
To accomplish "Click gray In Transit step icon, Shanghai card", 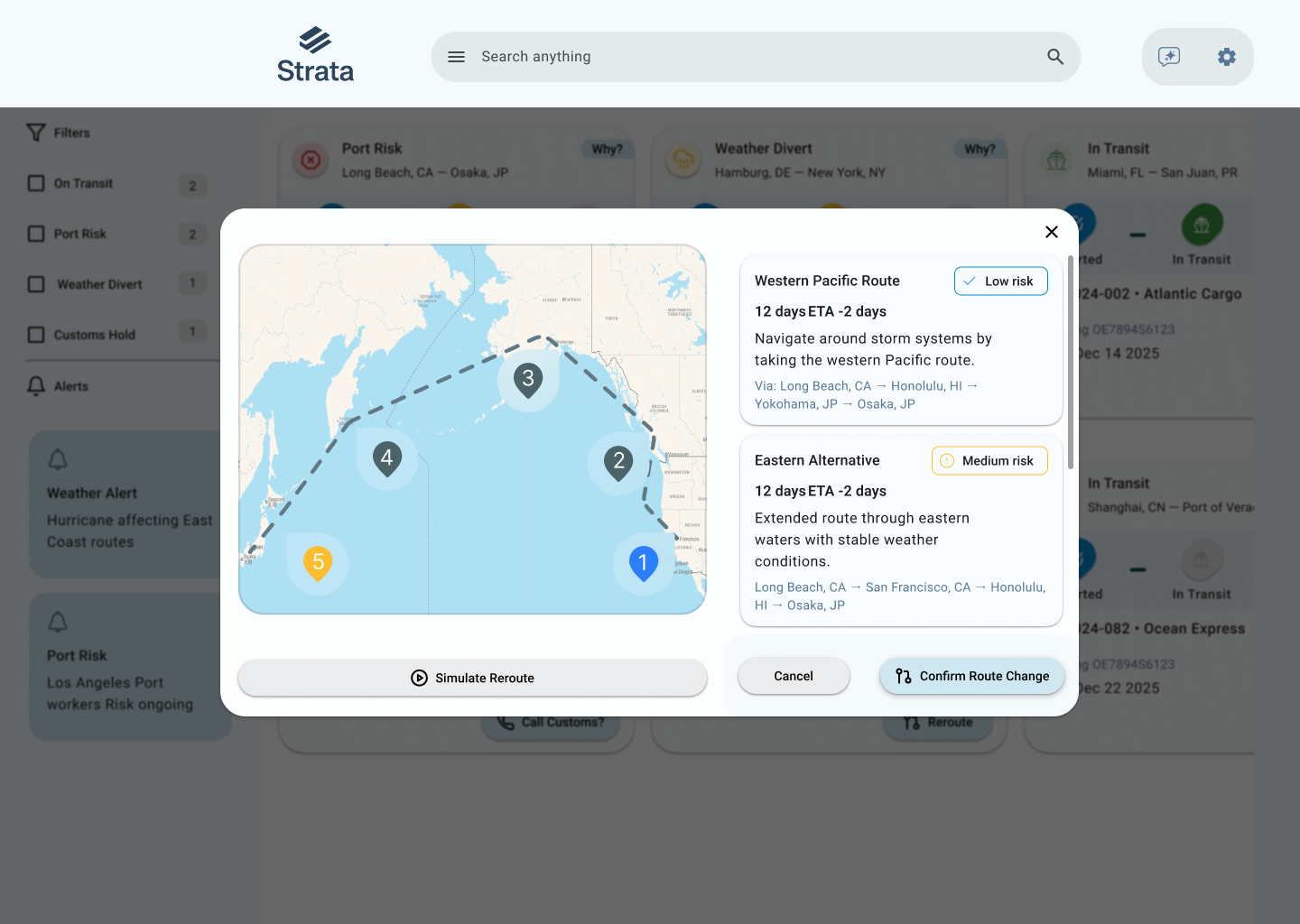I will (1202, 559).
